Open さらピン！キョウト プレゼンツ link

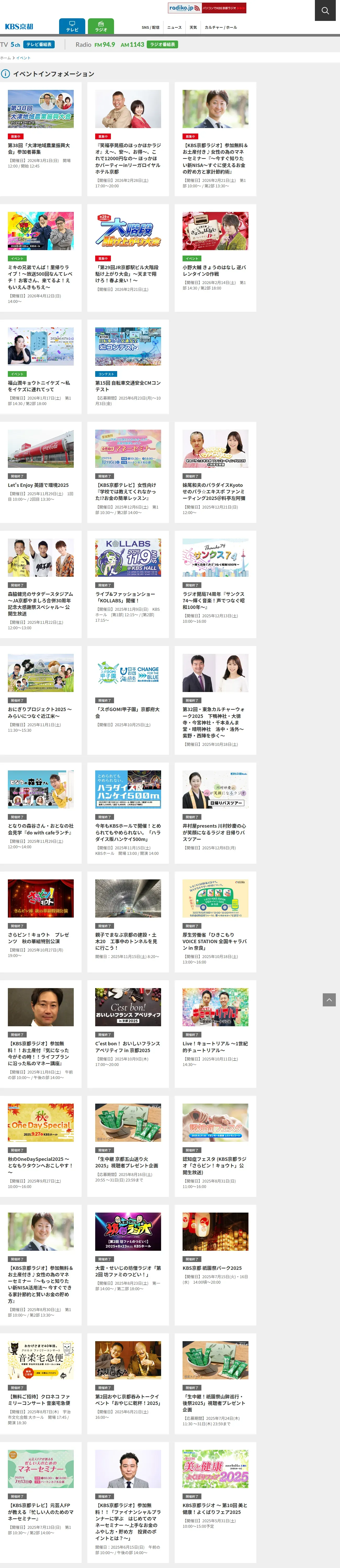(x=38, y=938)
